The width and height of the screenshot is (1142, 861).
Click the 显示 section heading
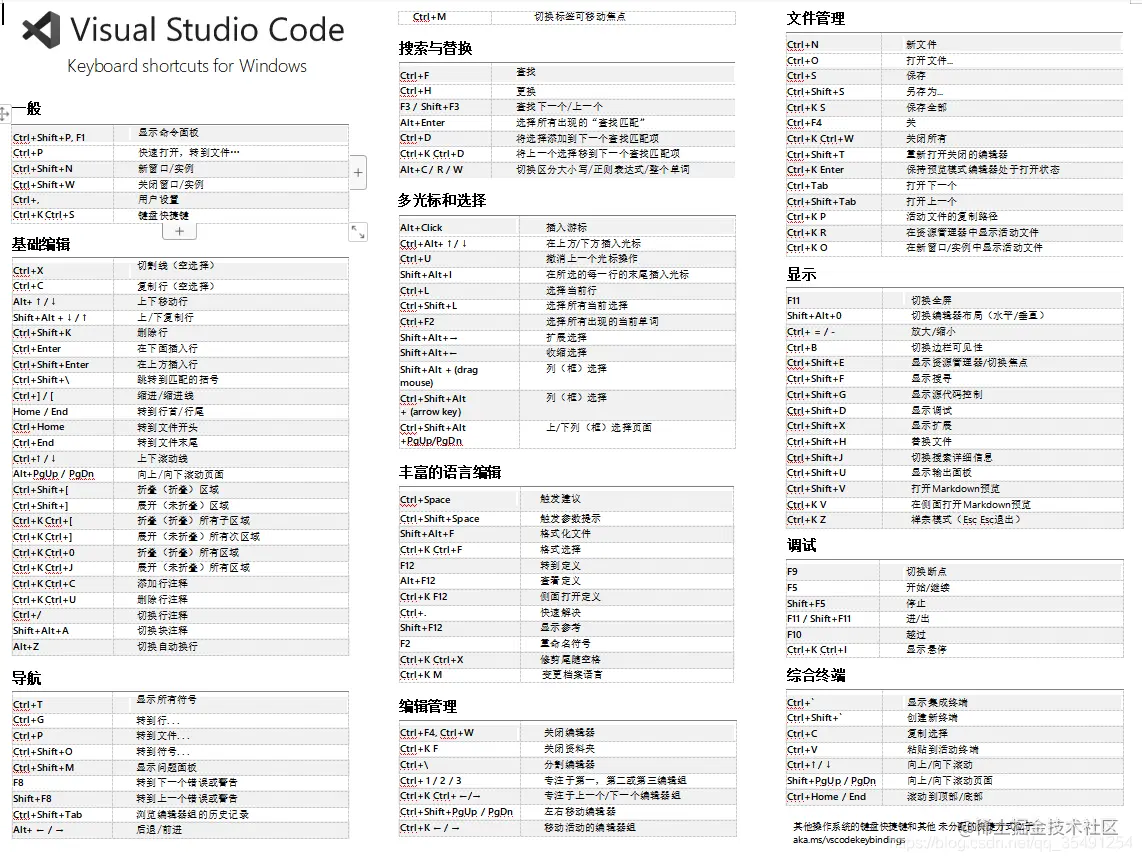(801, 275)
